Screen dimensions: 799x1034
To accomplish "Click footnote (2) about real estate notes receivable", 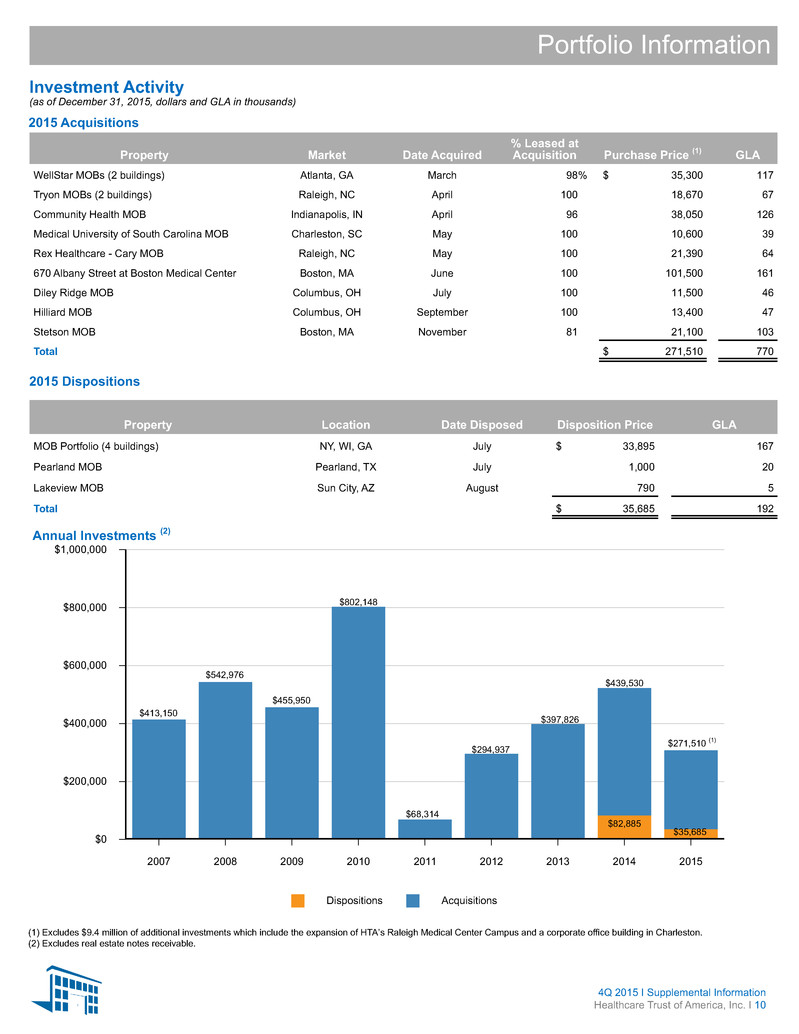I will click(112, 944).
